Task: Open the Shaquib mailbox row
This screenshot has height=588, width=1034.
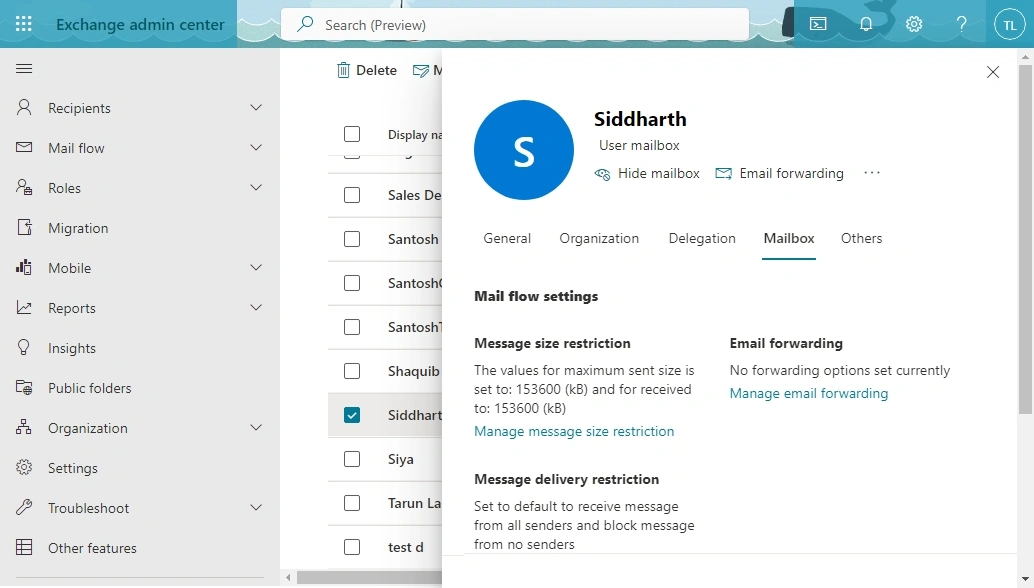Action: pyautogui.click(x=413, y=371)
